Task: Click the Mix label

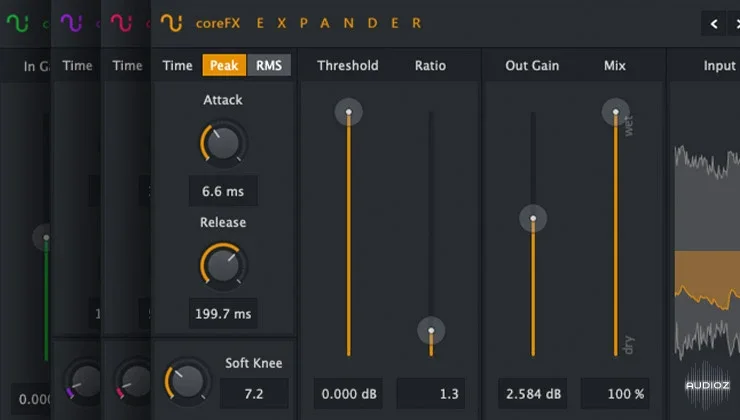Action: click(615, 66)
